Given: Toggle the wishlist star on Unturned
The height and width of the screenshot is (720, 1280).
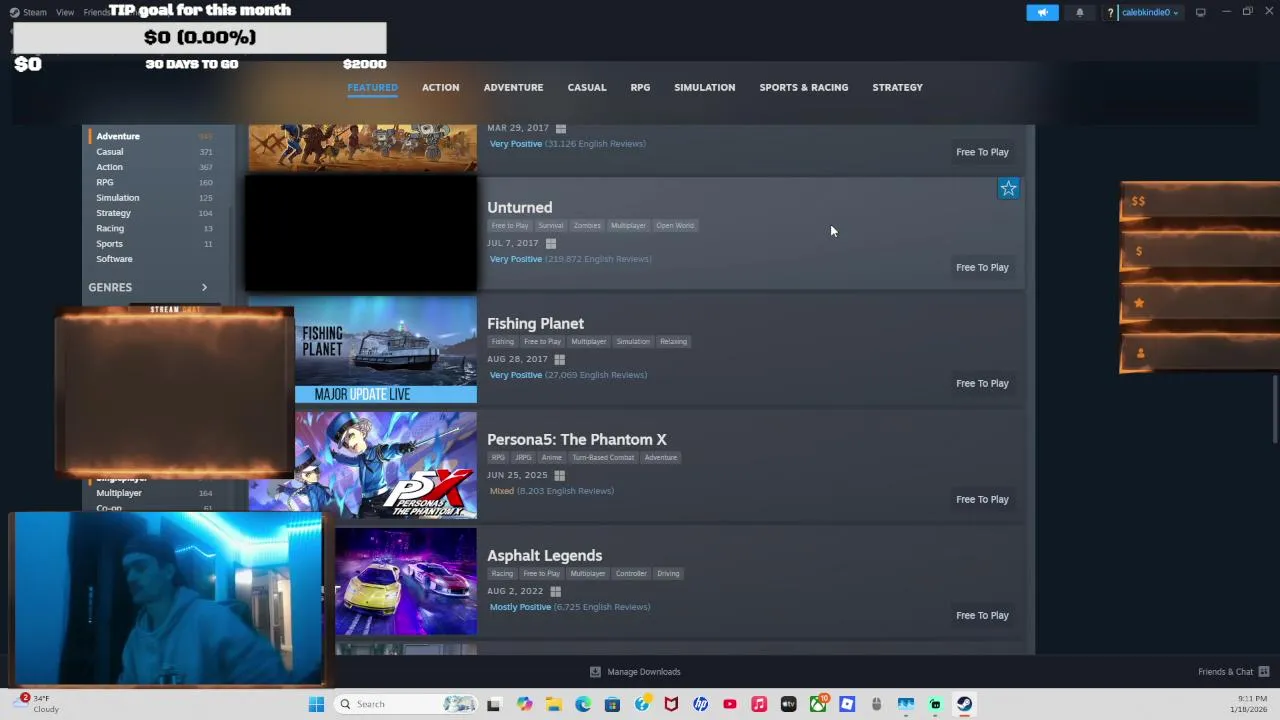Looking at the screenshot, I should tap(1008, 188).
